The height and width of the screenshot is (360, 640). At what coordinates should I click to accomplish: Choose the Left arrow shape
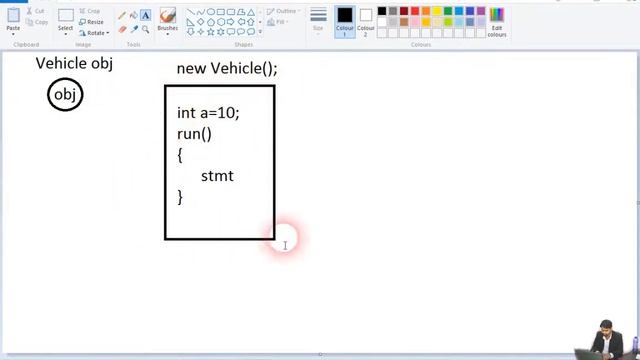pyautogui.click(x=241, y=22)
